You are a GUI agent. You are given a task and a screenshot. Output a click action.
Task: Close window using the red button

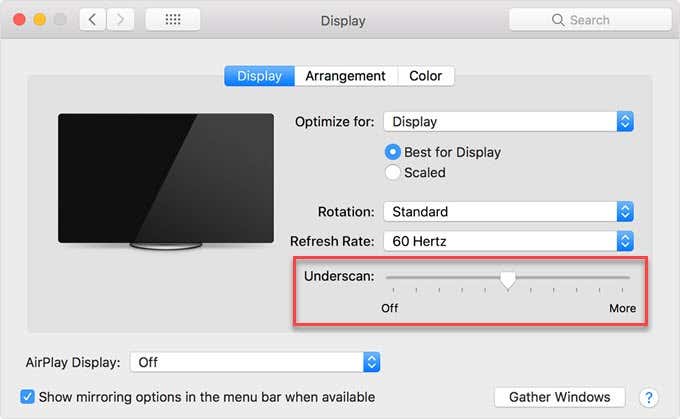[19, 20]
